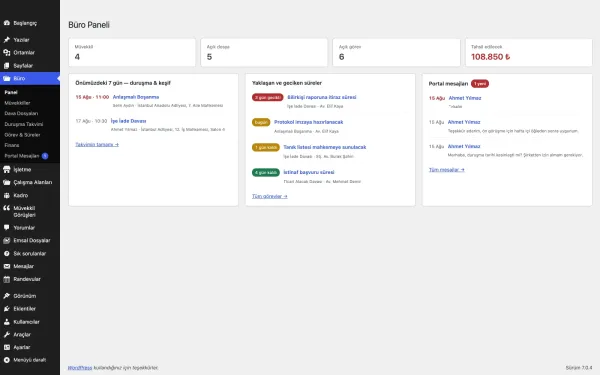
Task: Open Randevular calendar icon
Action: 7,279
